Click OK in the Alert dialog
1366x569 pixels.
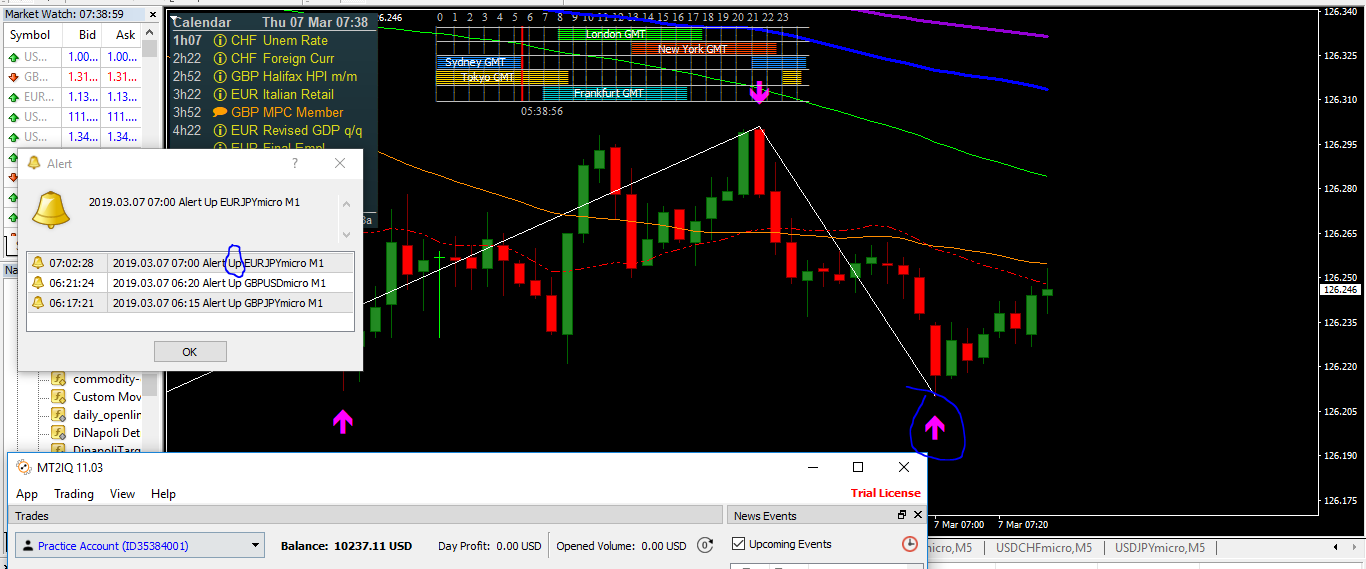[190, 351]
